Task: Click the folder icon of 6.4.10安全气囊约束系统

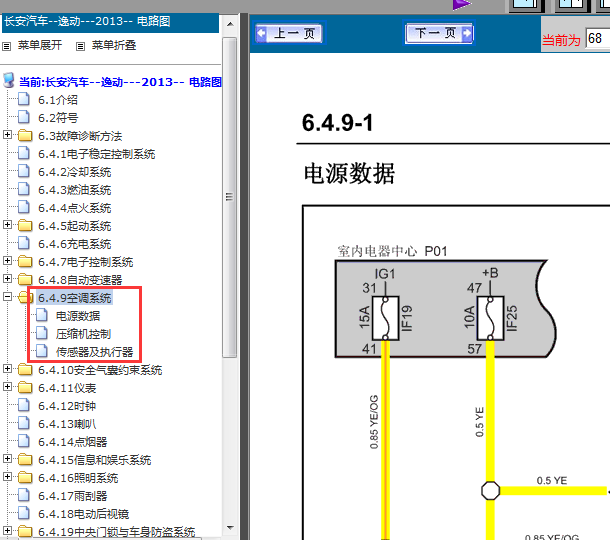Action: point(25,369)
